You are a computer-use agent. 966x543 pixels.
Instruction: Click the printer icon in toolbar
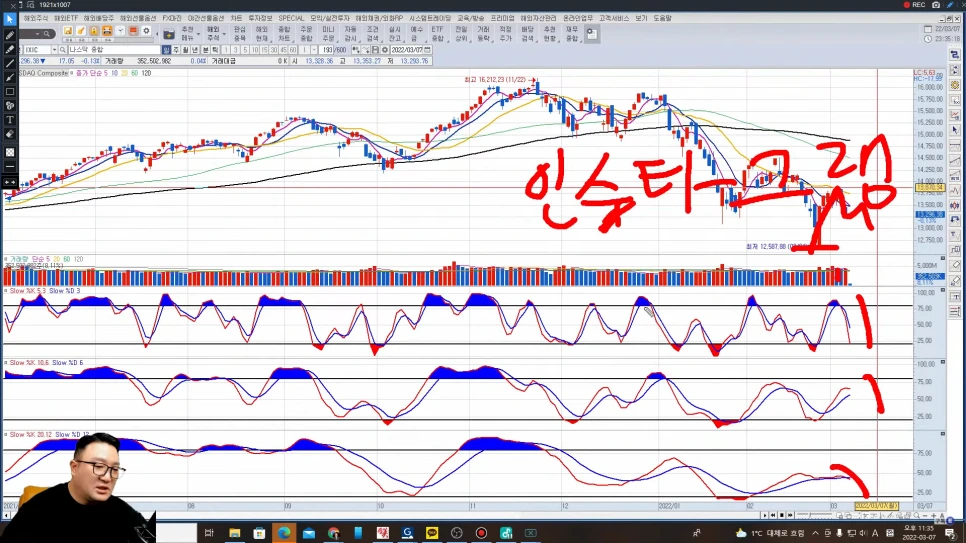coord(107,31)
